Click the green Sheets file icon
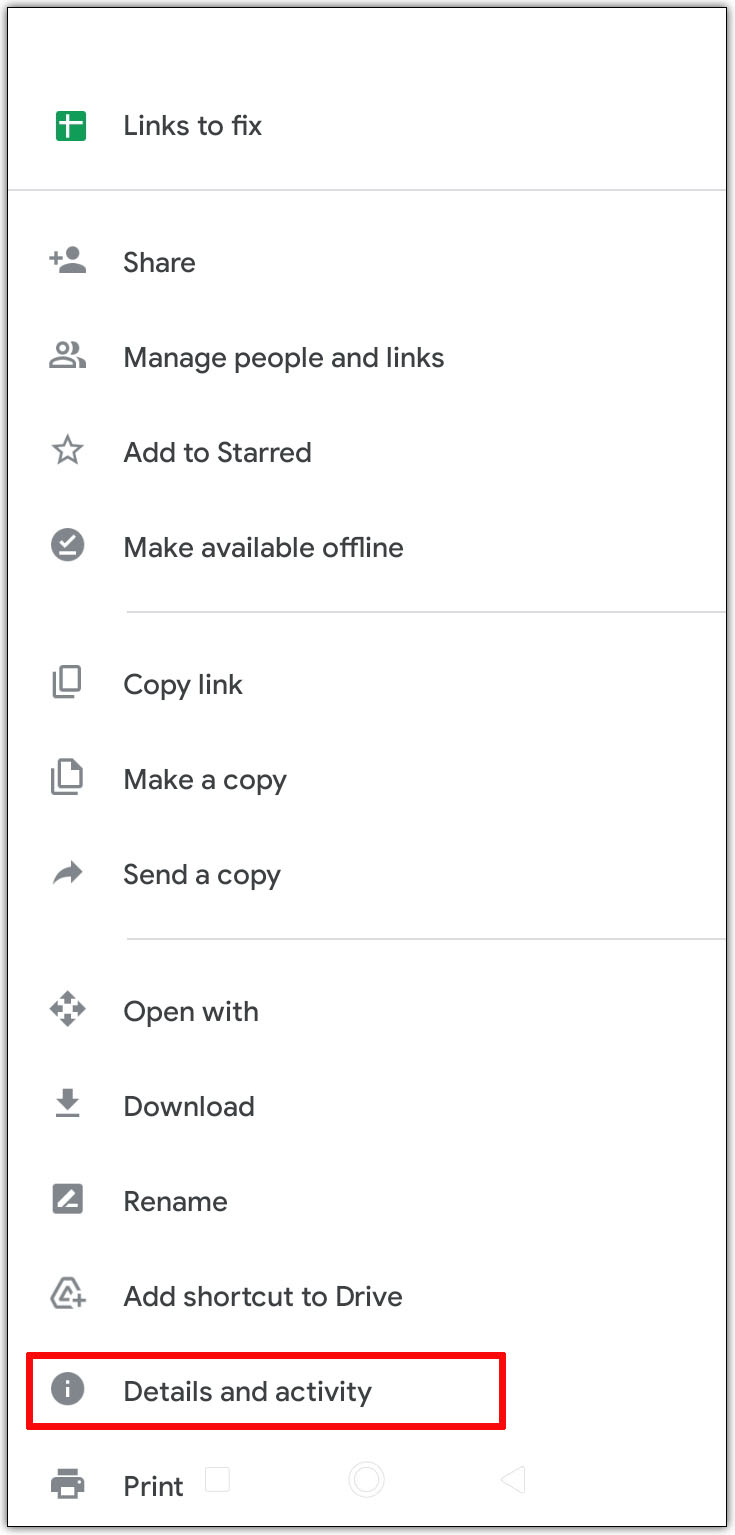735x1535 pixels. point(69,126)
